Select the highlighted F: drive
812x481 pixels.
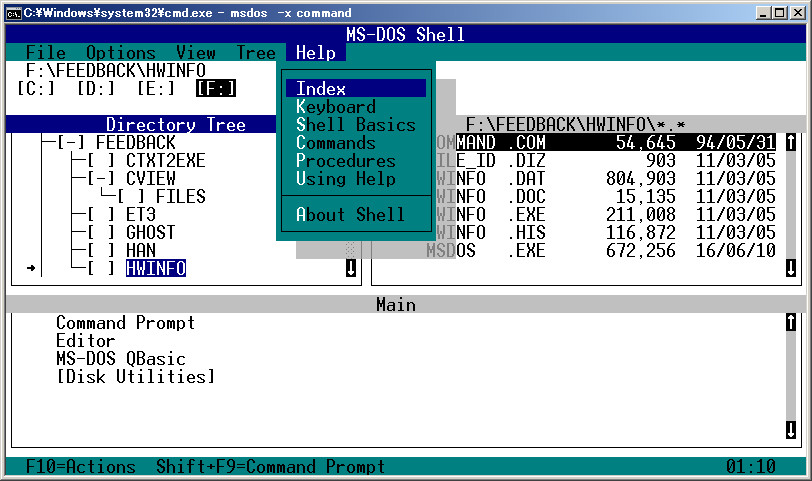(216, 89)
